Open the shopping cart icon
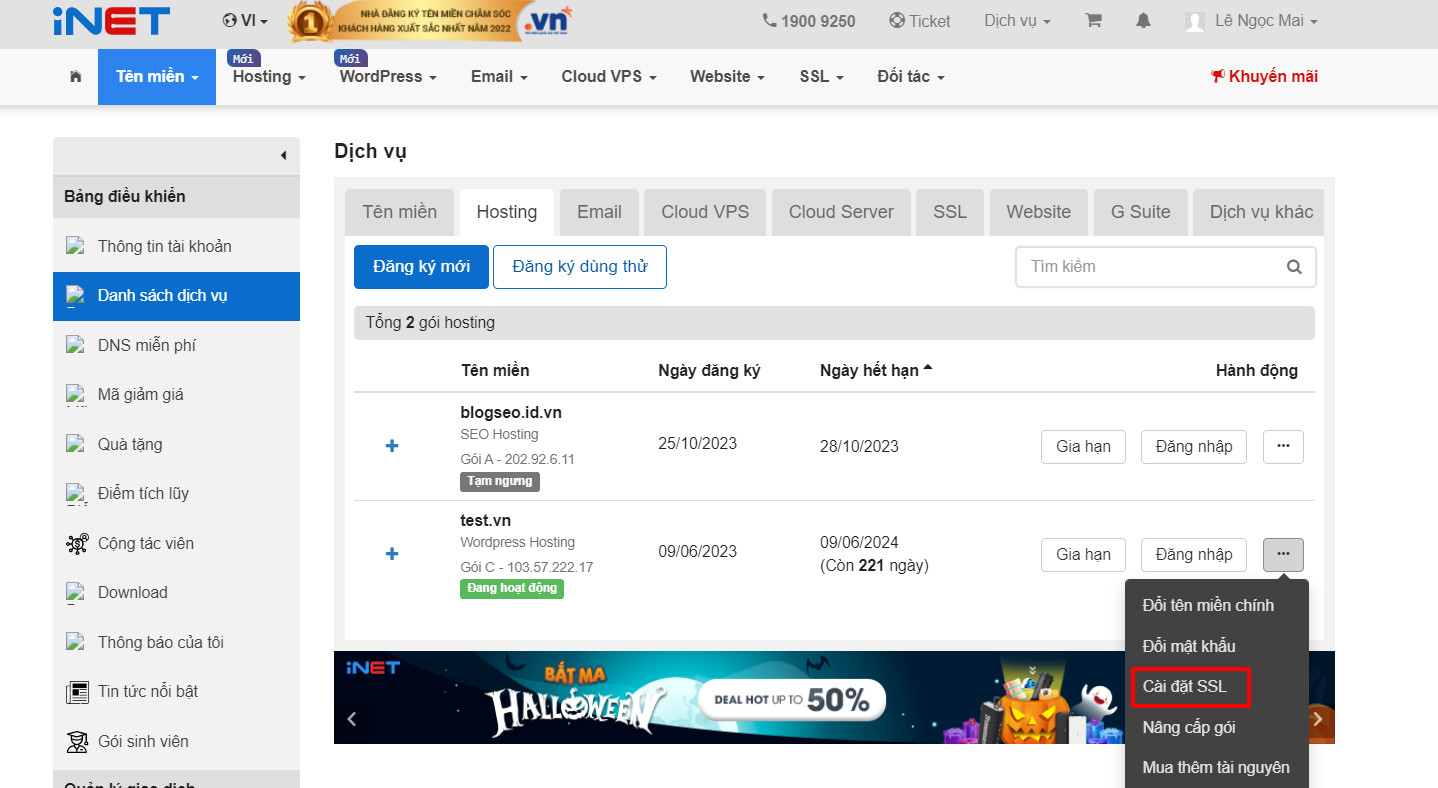 tap(1093, 20)
